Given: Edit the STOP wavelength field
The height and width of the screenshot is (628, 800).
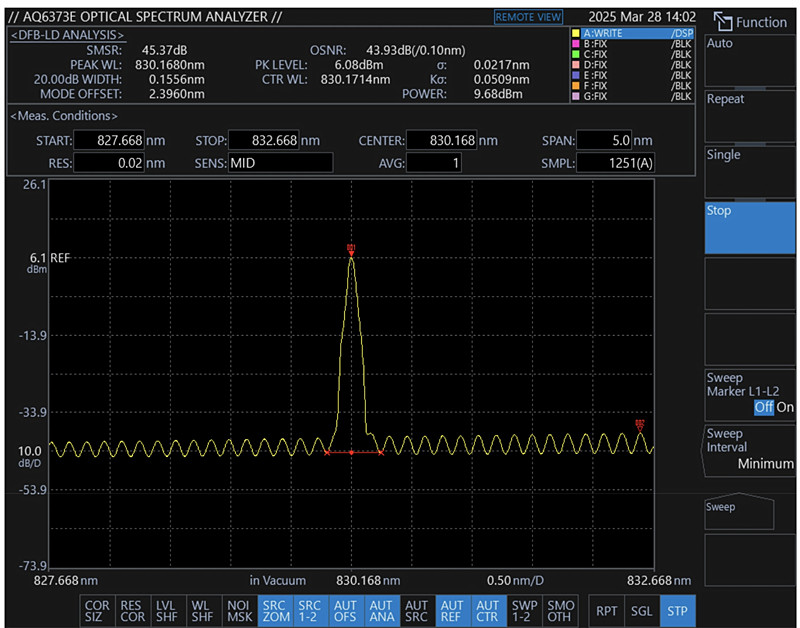Looking at the screenshot, I should [x=263, y=140].
